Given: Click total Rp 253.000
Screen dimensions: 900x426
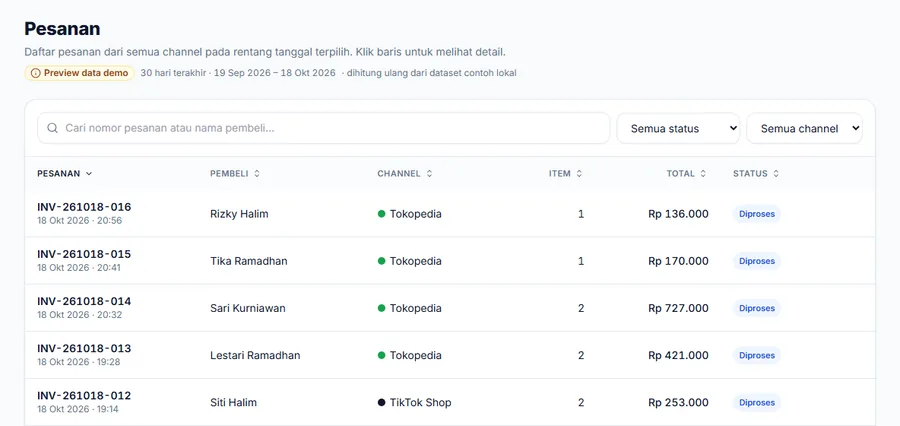Looking at the screenshot, I should [678, 402].
